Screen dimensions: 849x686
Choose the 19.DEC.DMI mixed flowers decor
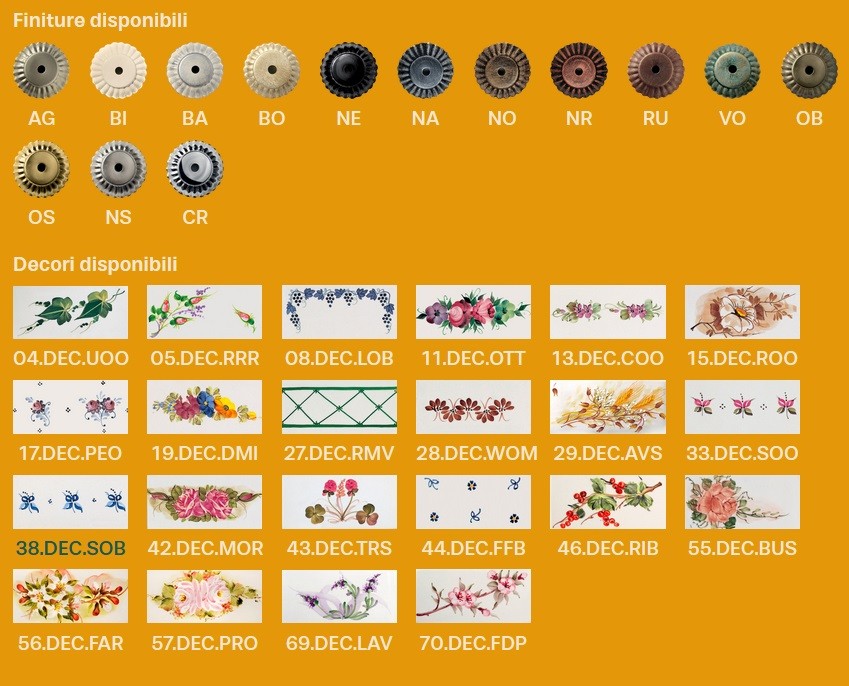point(205,407)
